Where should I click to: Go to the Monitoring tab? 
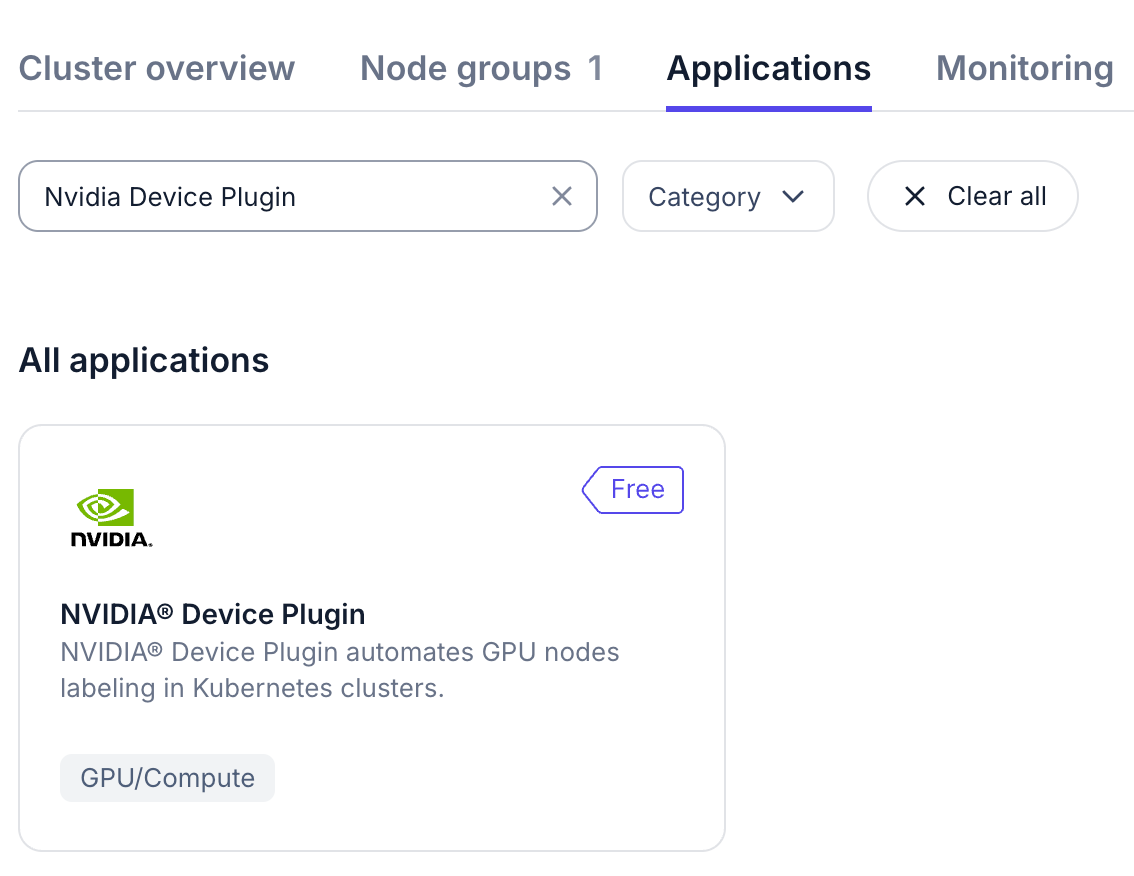click(1024, 69)
